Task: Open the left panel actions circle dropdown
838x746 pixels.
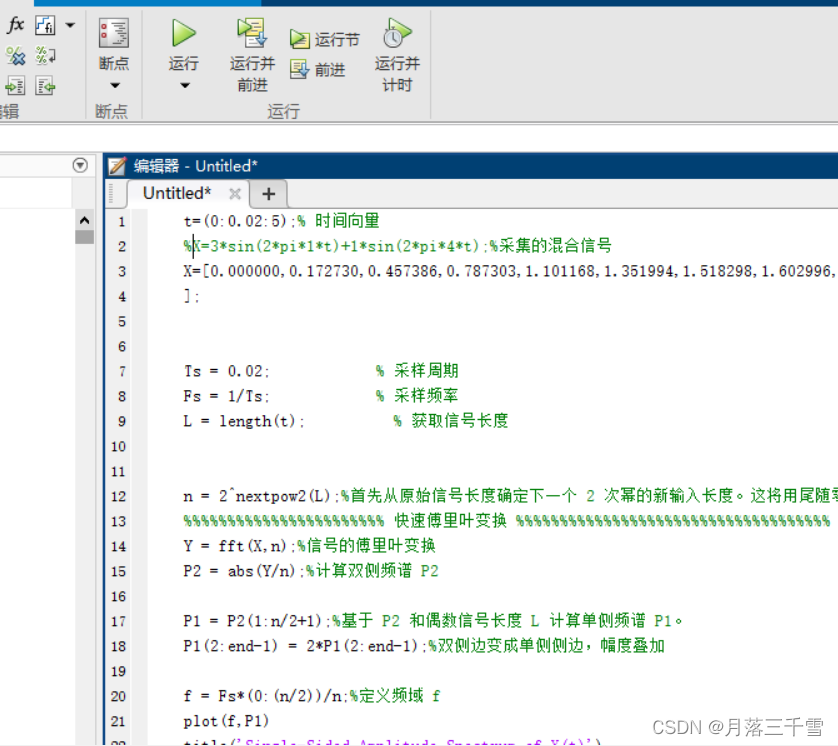Action: pos(80,165)
